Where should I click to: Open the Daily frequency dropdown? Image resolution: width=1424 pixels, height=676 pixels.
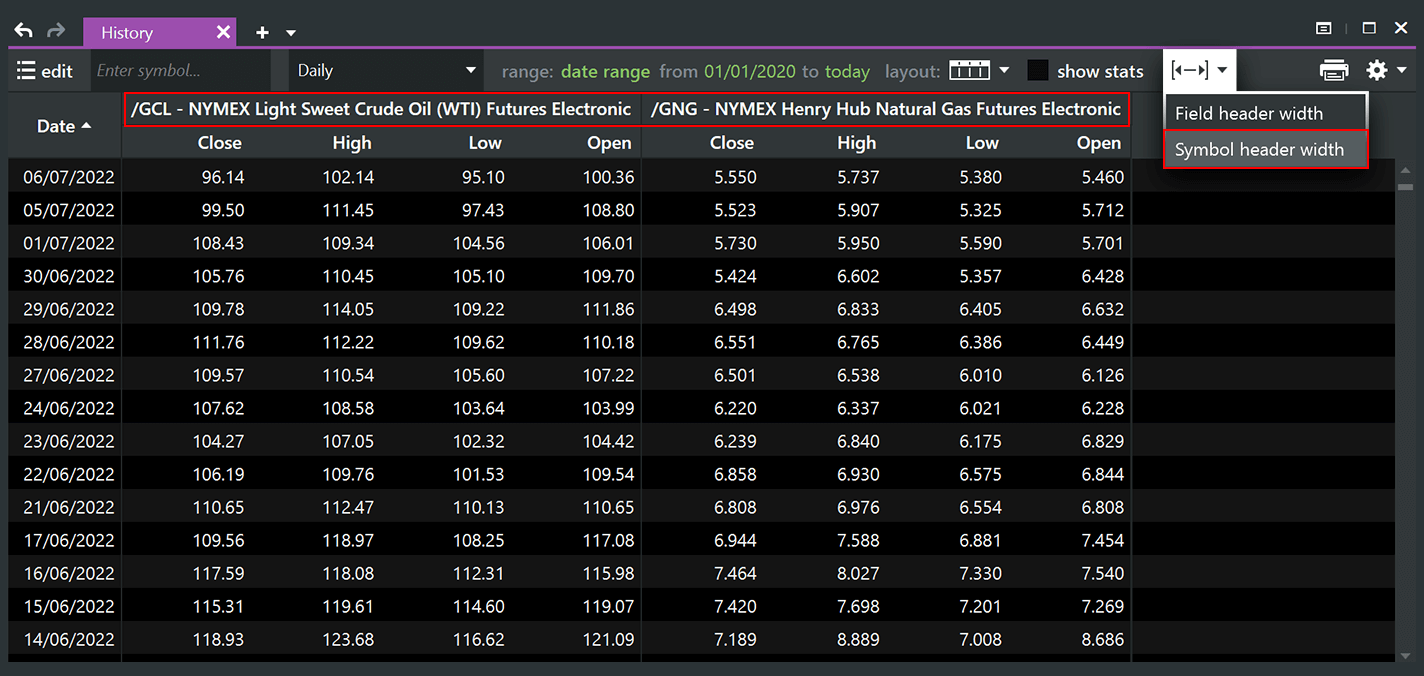point(386,71)
